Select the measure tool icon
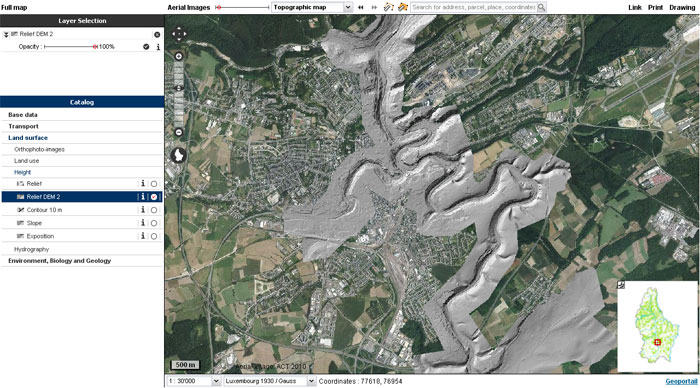The width and height of the screenshot is (700, 388). coord(389,7)
